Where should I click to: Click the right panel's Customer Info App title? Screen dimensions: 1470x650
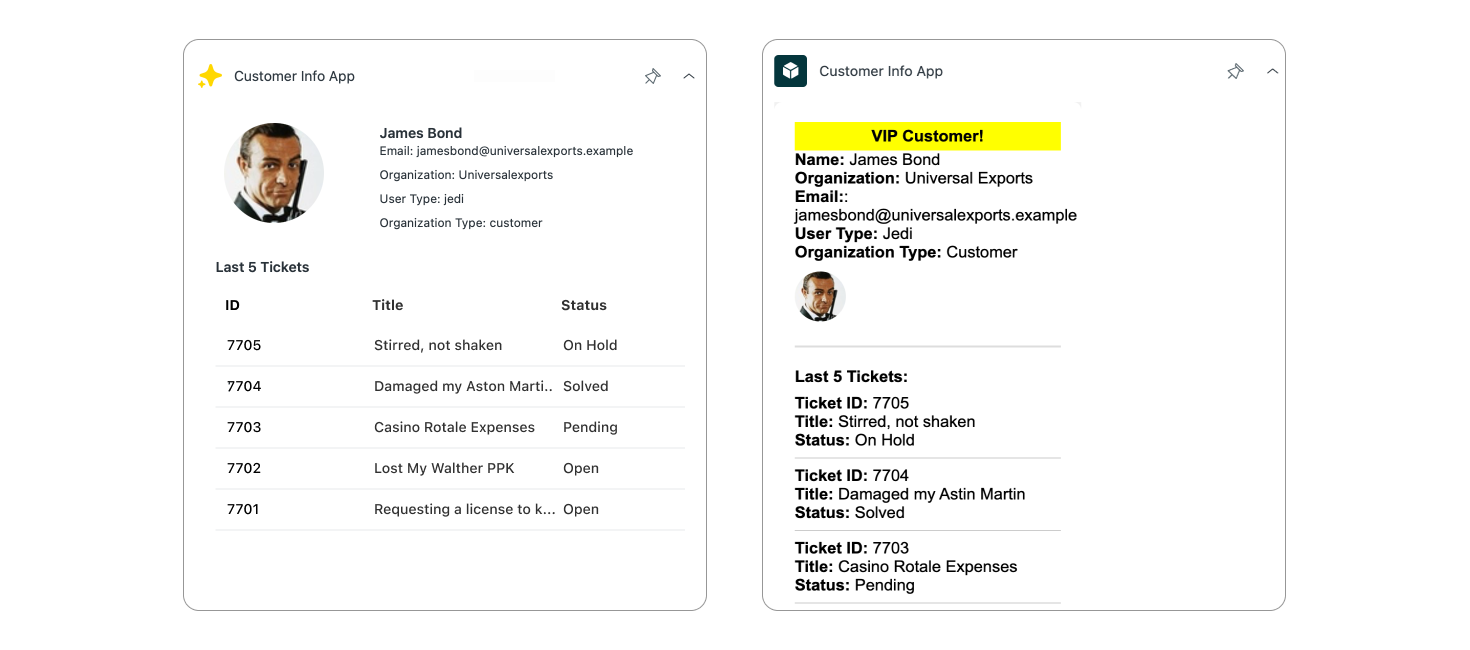(881, 71)
